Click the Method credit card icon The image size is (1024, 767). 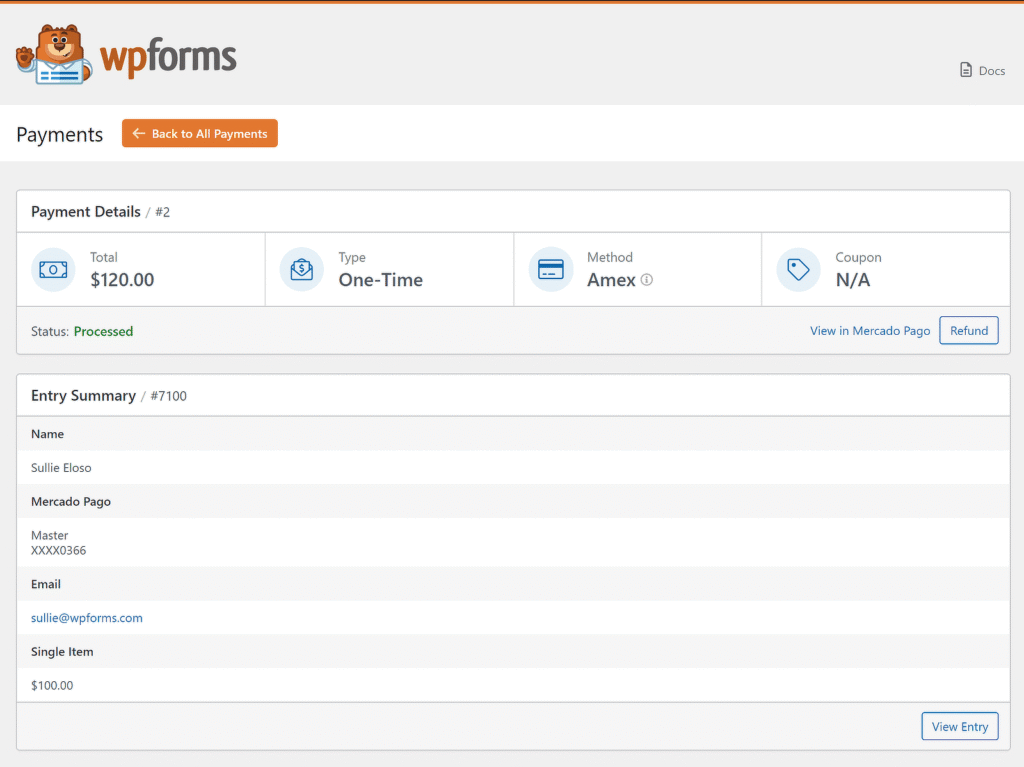click(x=551, y=269)
